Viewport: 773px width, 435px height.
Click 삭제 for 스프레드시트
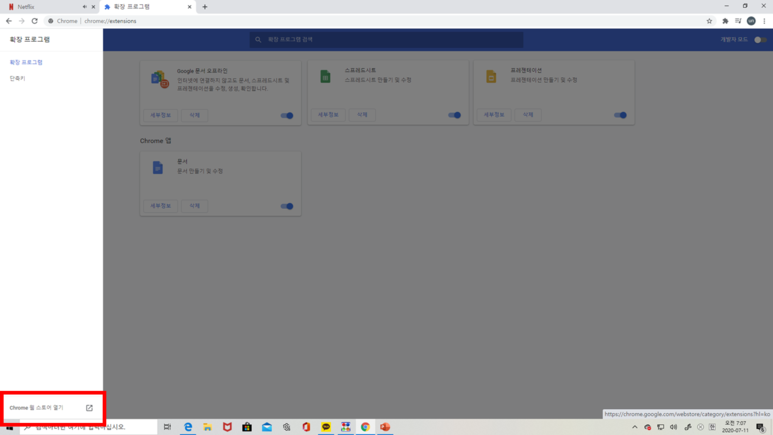coord(362,114)
